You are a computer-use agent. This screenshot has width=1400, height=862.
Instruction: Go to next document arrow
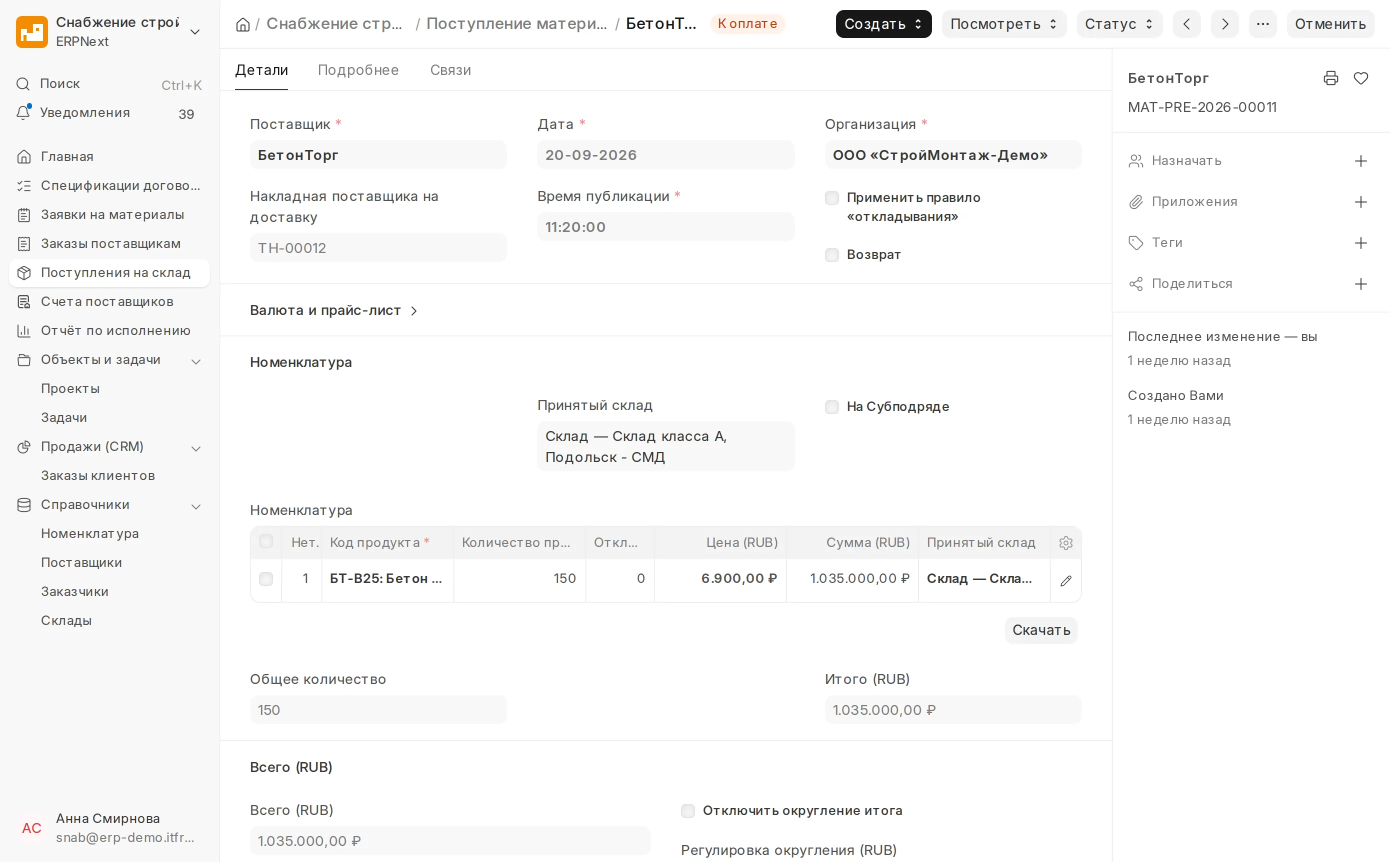(x=1225, y=24)
